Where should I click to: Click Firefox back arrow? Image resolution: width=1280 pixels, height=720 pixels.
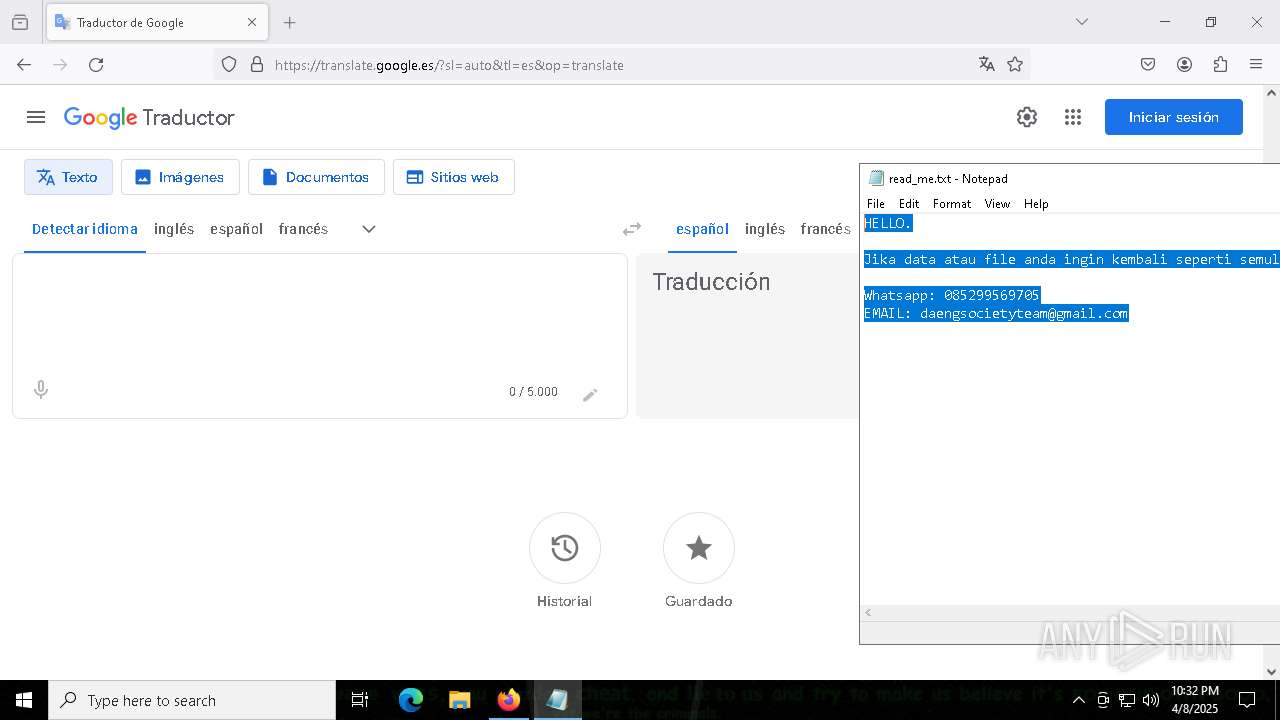(24, 65)
